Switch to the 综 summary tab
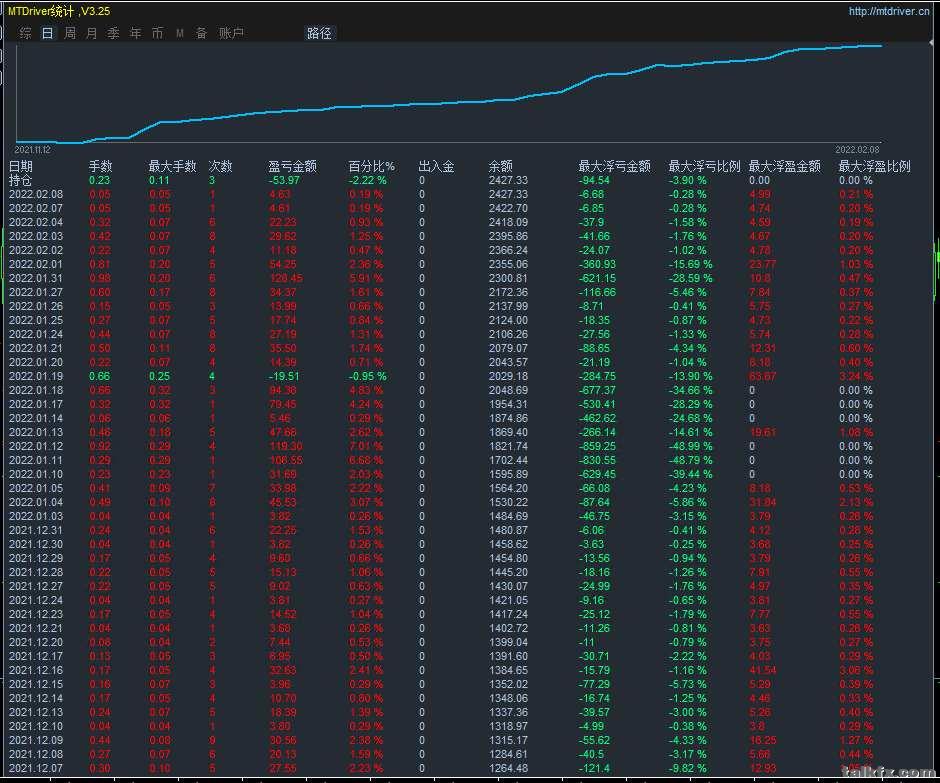The height and width of the screenshot is (783, 940). coord(25,33)
